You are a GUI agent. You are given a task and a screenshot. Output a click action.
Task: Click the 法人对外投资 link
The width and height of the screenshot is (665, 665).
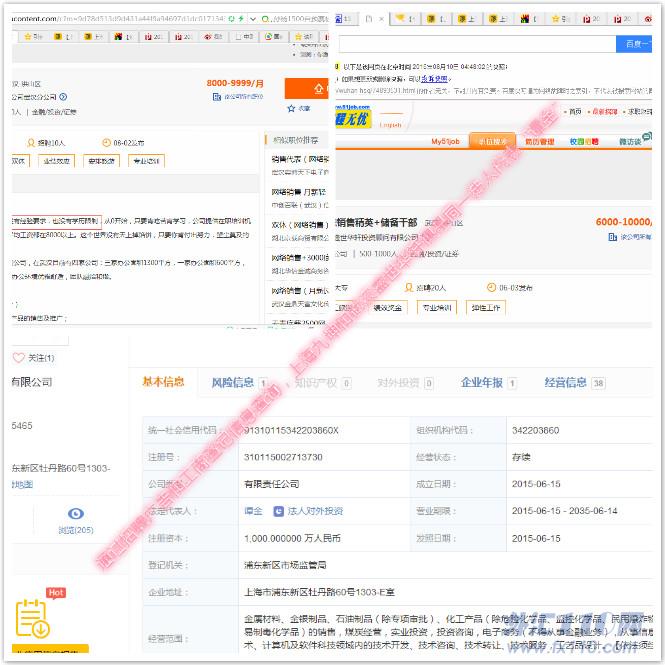pos(315,511)
